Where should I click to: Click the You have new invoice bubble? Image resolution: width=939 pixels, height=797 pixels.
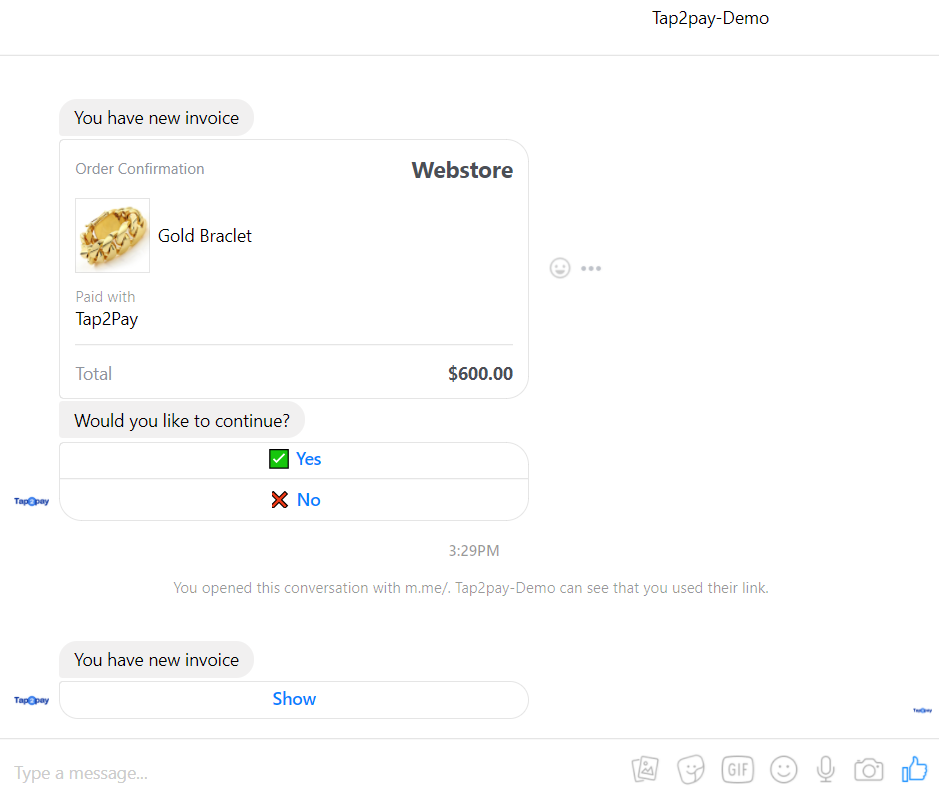point(156,117)
